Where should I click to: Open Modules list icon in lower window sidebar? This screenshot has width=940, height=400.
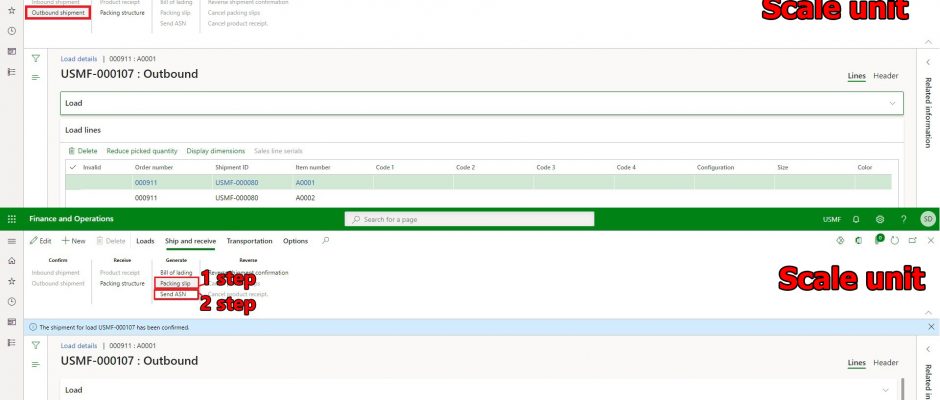click(11, 342)
